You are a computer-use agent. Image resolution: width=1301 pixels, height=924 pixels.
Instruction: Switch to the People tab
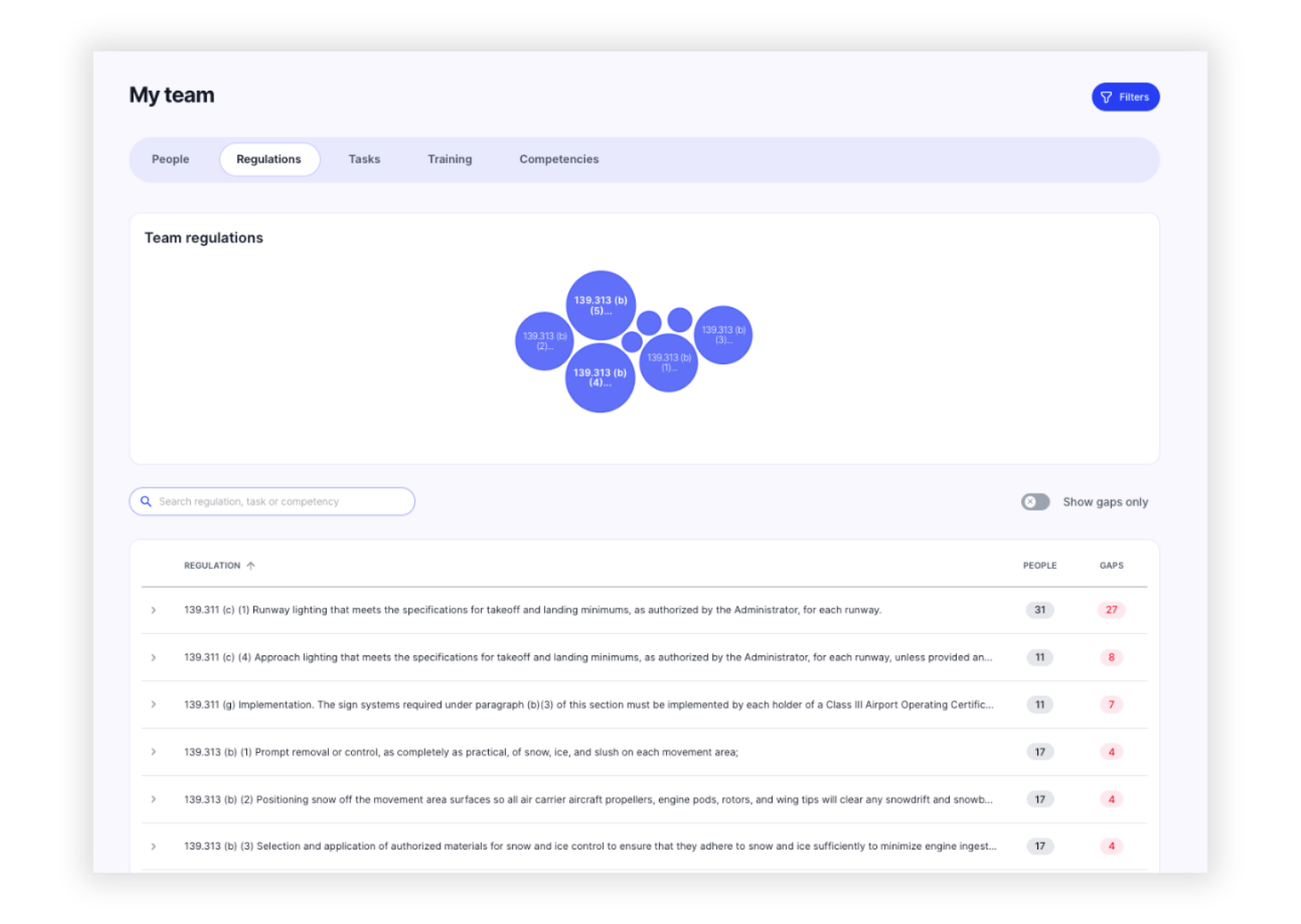(170, 159)
